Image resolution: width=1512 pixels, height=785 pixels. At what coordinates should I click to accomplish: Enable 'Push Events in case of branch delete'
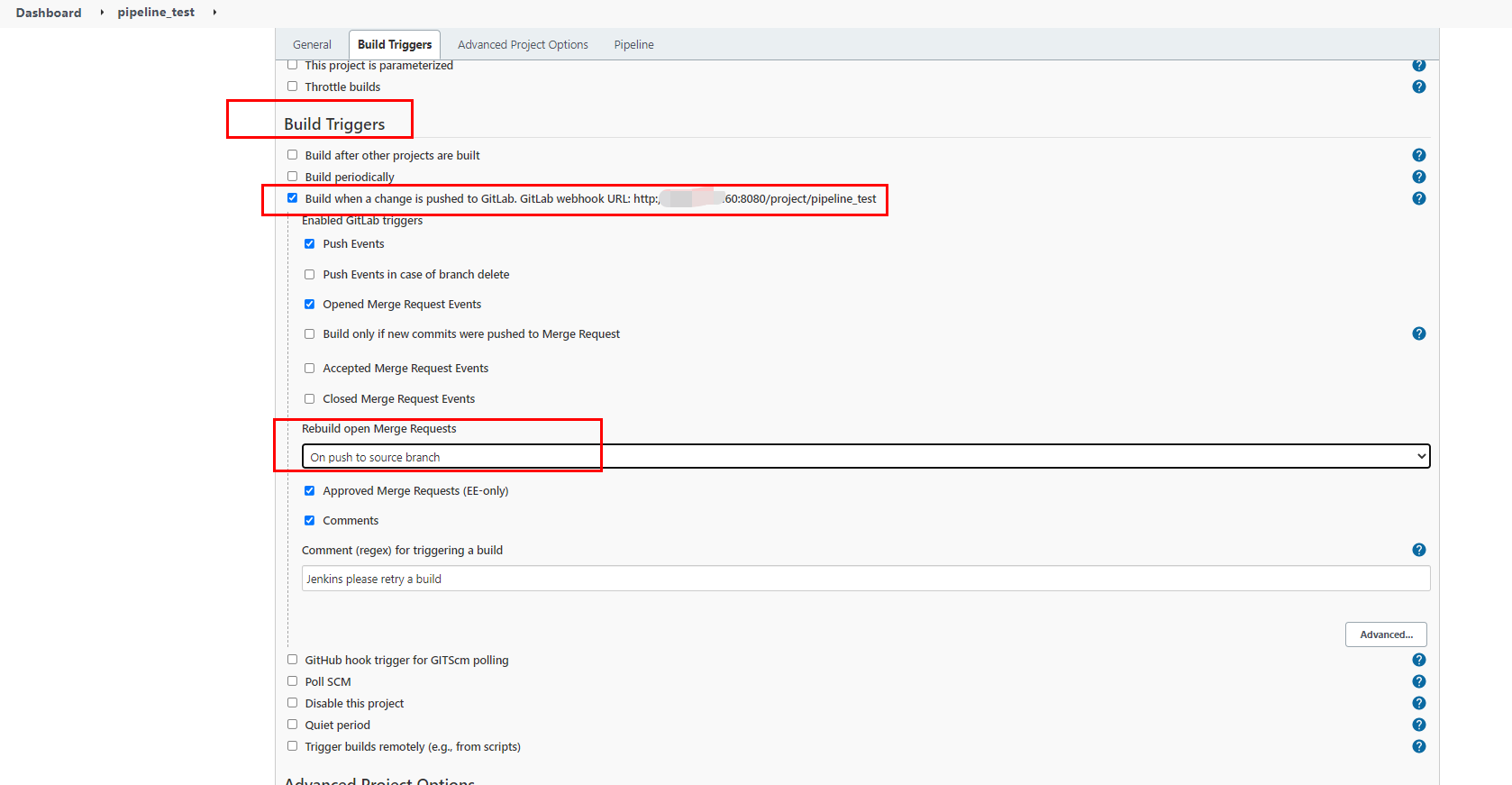[309, 274]
